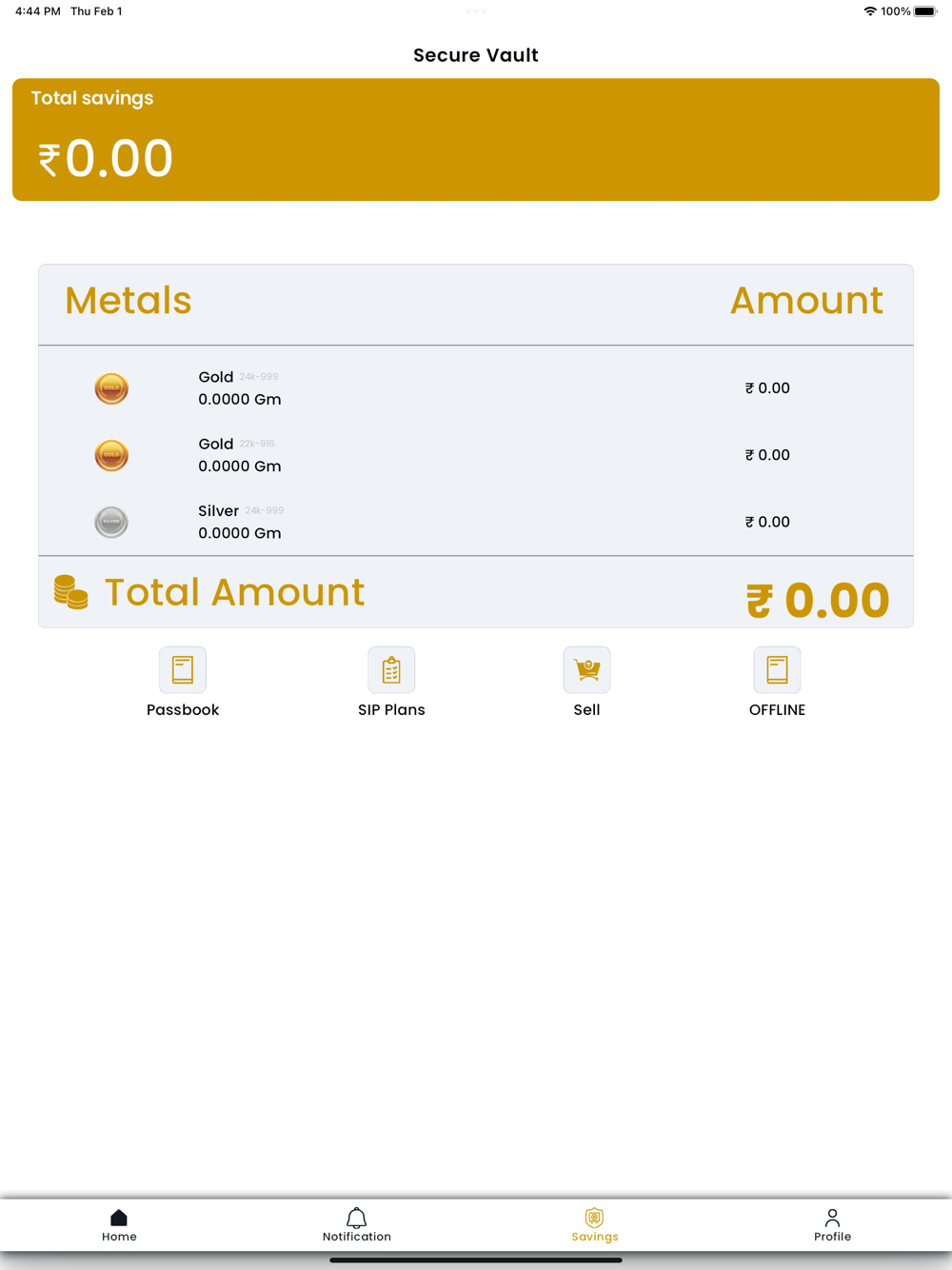Open the Notification tab
The height and width of the screenshot is (1270, 952).
pyautogui.click(x=357, y=1225)
